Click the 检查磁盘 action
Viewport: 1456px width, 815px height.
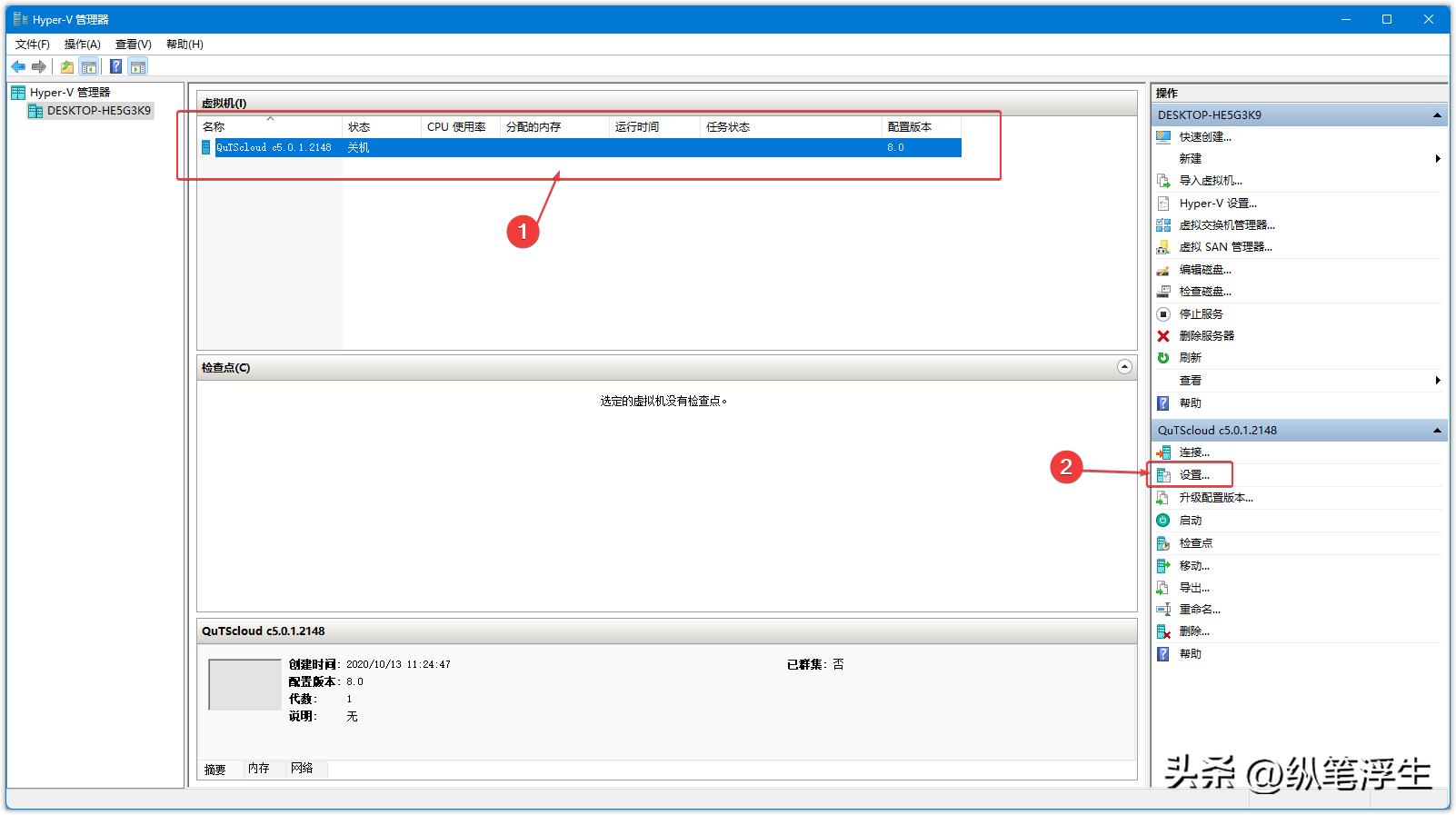(1205, 292)
